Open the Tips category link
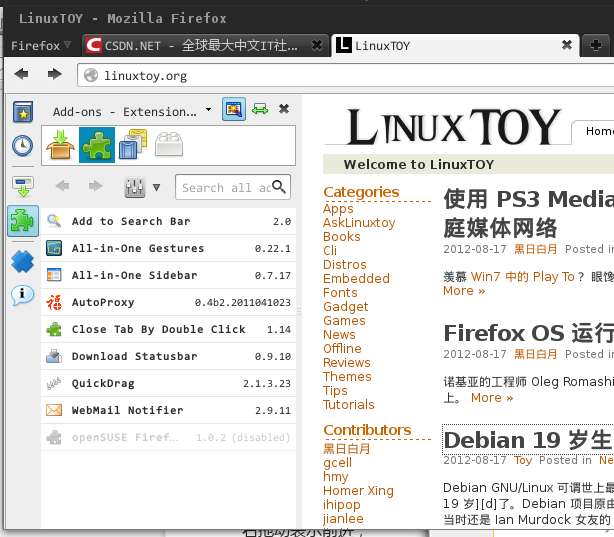The image size is (614, 537). (335, 391)
